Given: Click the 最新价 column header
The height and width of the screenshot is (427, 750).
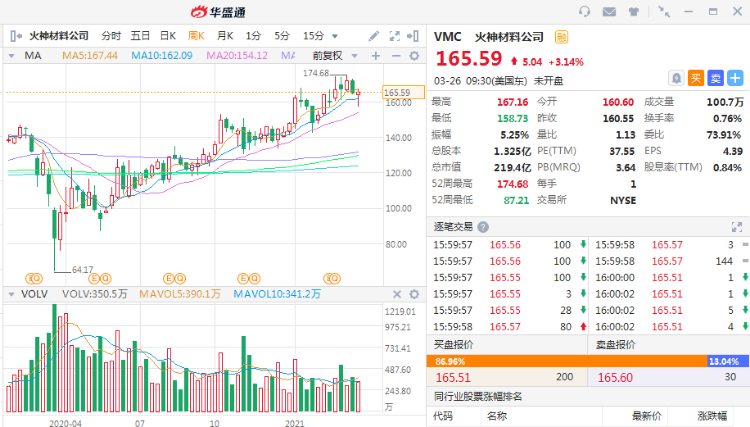Looking at the screenshot, I should [x=647, y=416].
